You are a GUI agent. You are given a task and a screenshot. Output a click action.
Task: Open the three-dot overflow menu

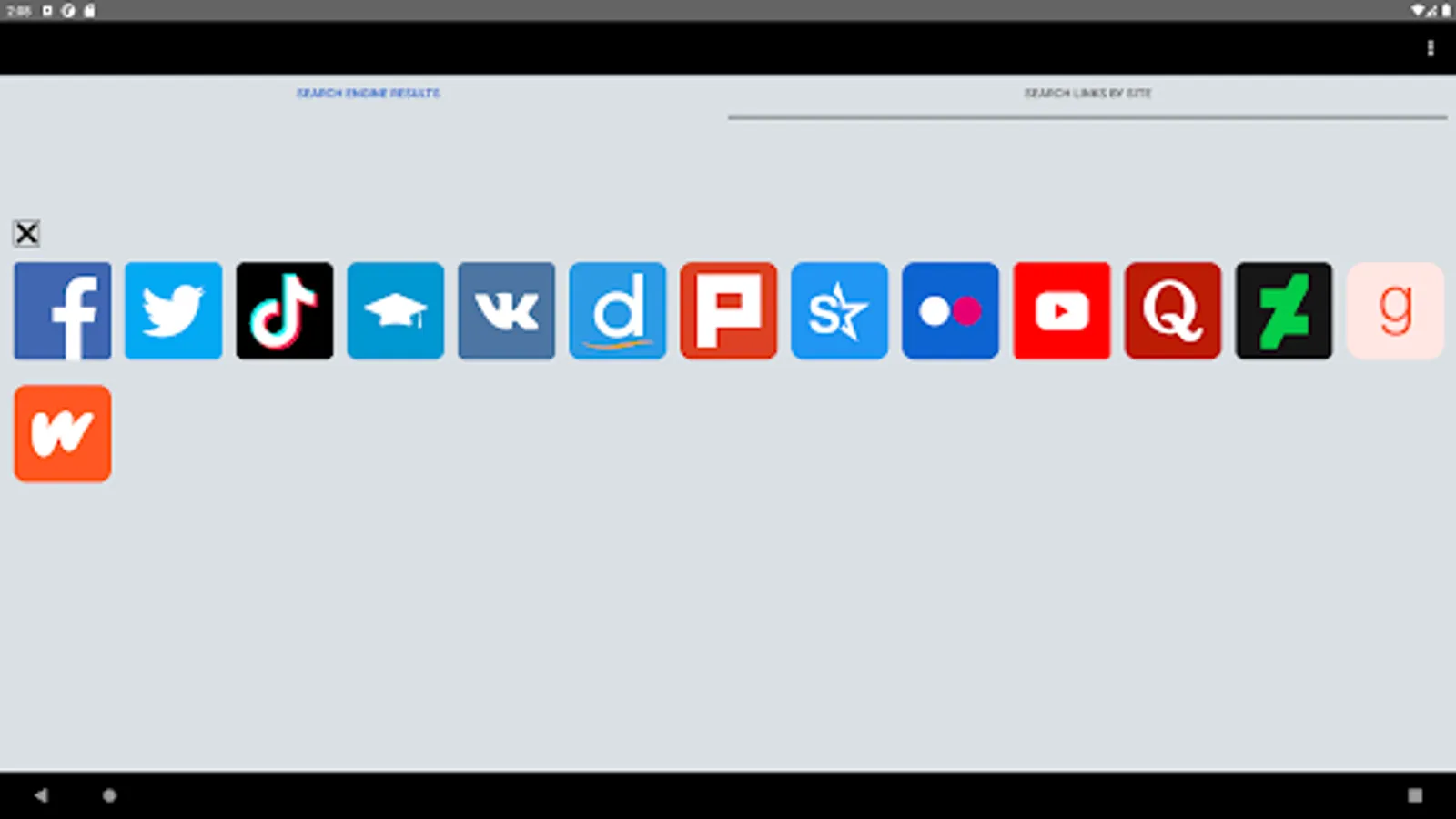pyautogui.click(x=1431, y=48)
